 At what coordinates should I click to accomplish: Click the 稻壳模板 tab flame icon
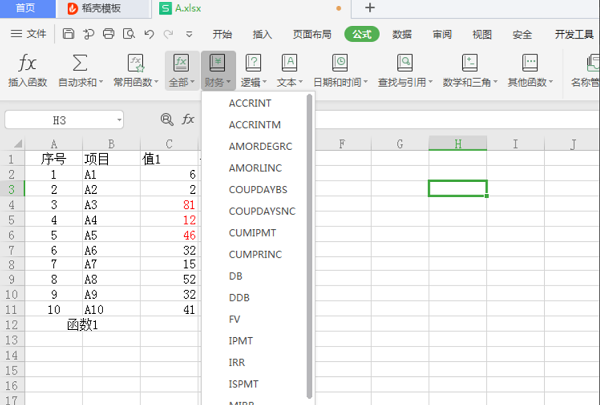point(72,8)
